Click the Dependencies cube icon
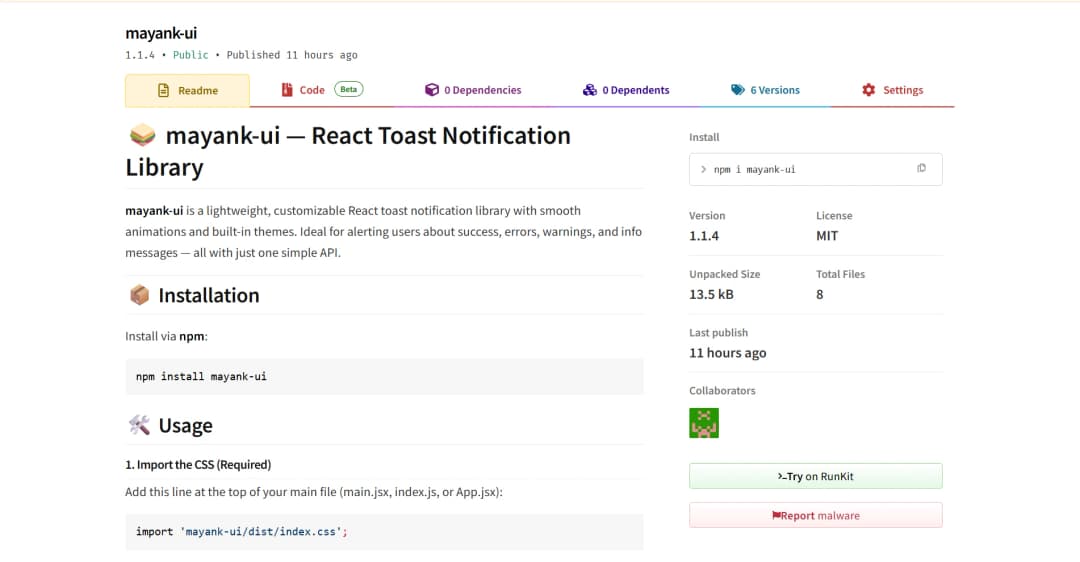 point(432,90)
